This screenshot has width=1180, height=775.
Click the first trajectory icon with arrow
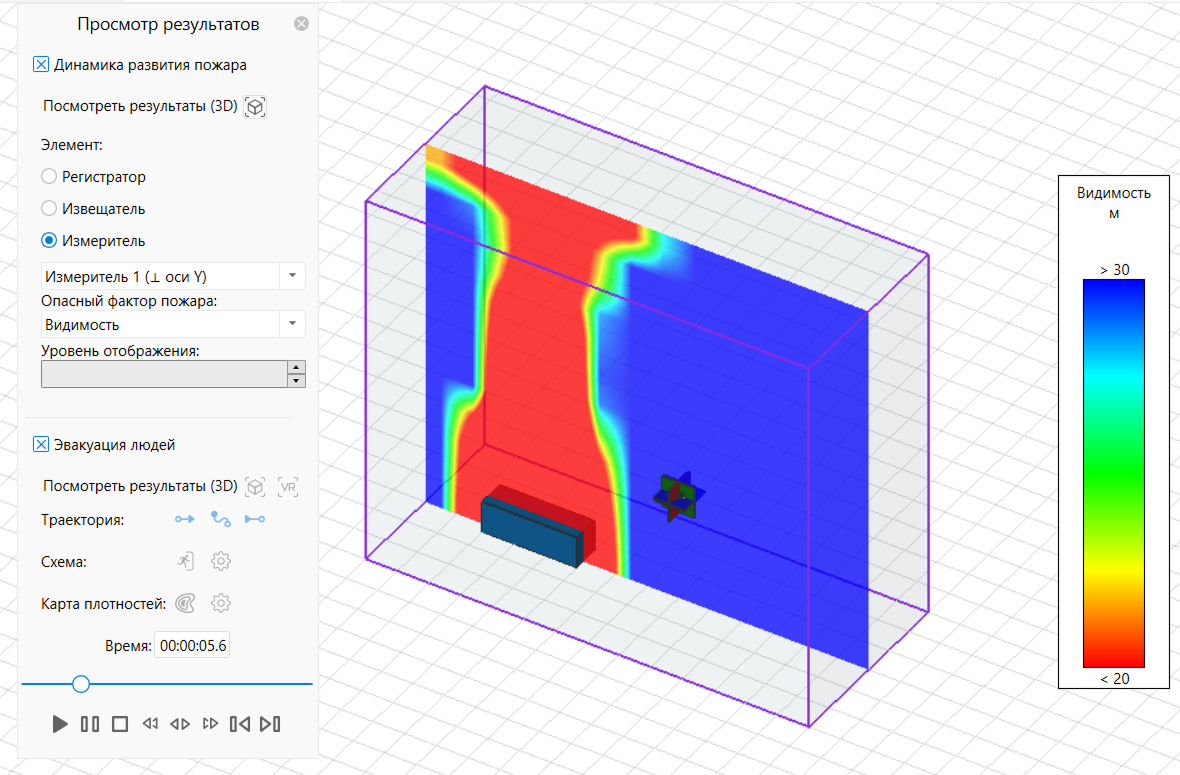(x=184, y=519)
